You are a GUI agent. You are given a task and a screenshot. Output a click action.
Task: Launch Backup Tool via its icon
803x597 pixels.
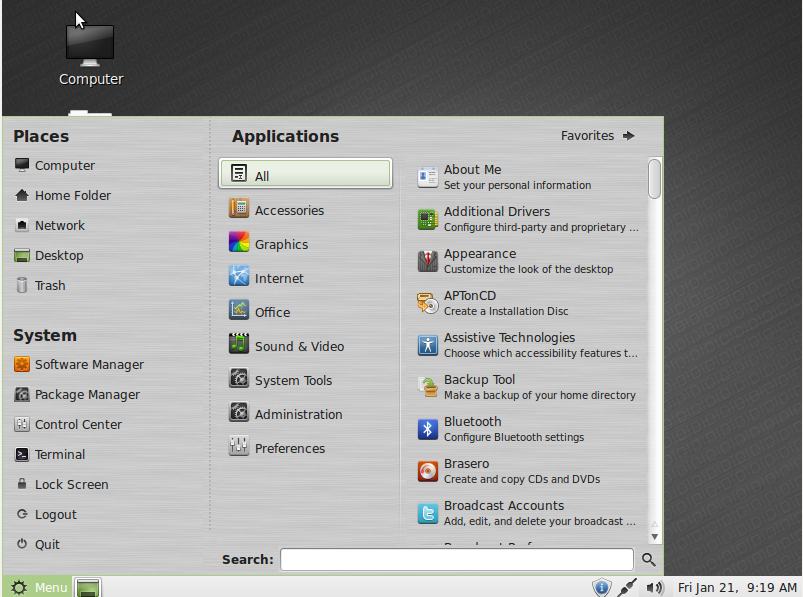tap(428, 387)
